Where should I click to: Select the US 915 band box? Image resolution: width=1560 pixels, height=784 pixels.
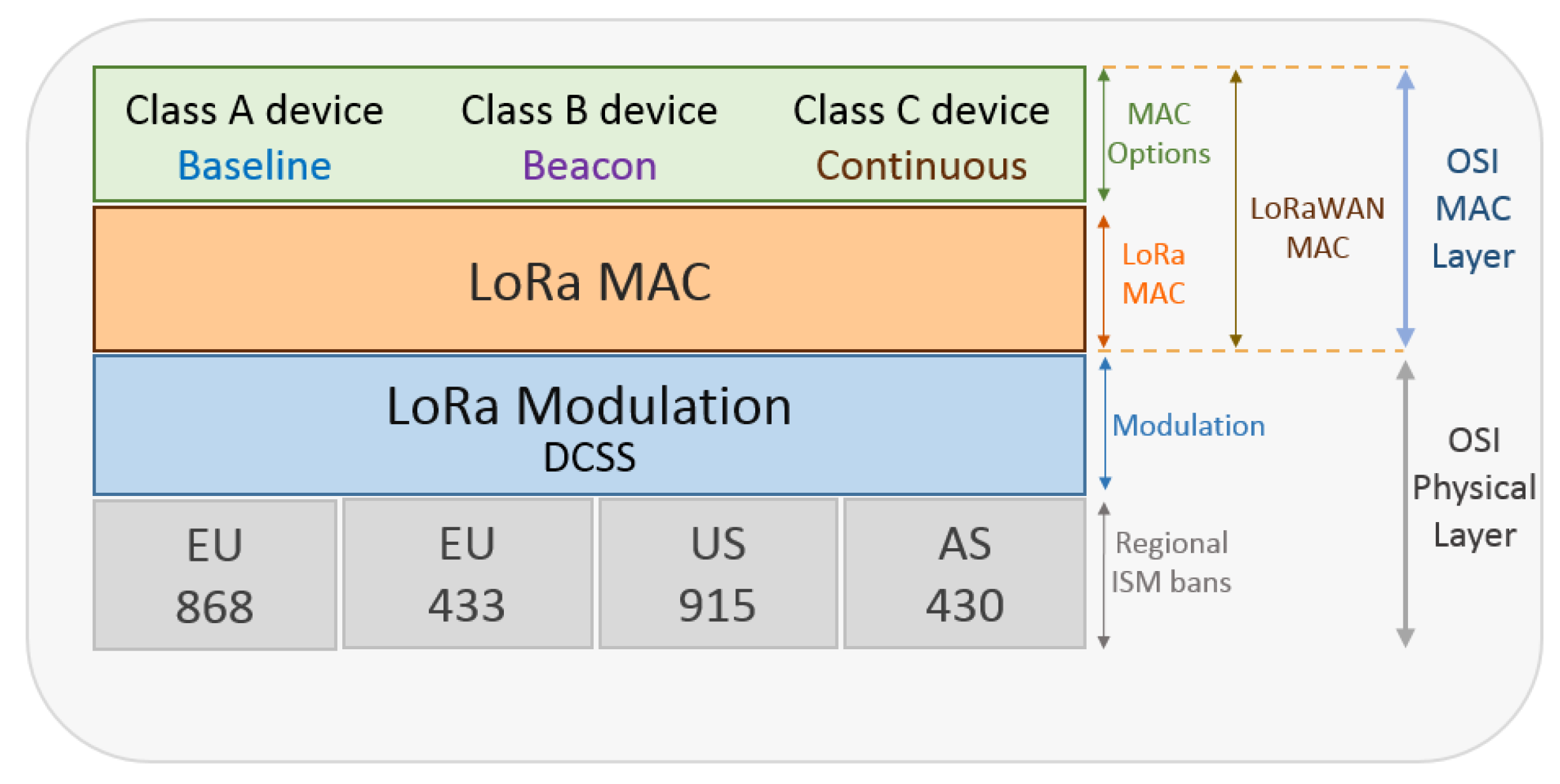point(718,573)
